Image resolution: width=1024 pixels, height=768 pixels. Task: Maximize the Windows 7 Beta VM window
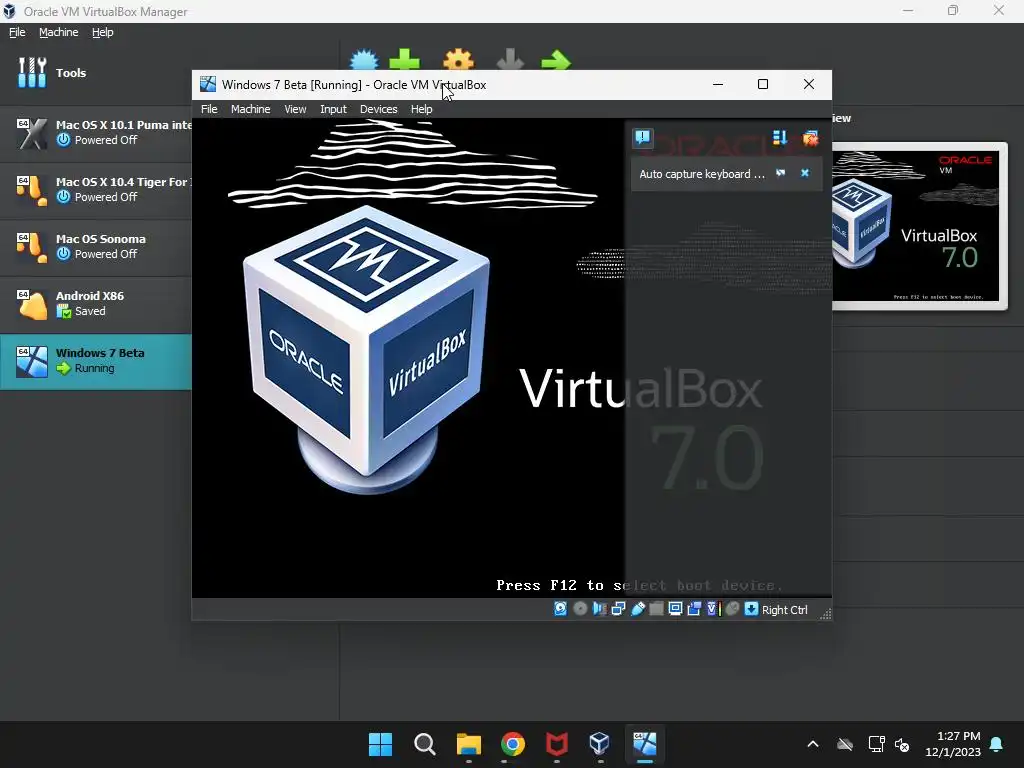763,84
